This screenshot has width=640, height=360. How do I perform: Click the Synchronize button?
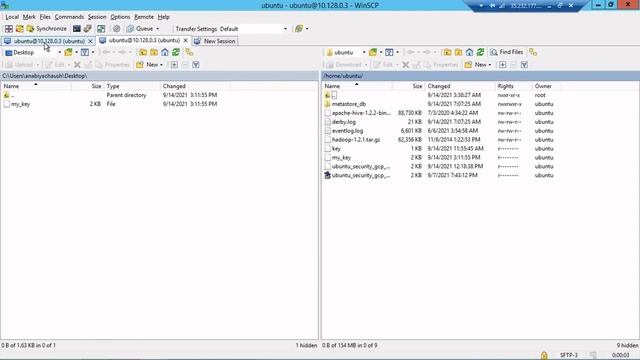(46, 29)
